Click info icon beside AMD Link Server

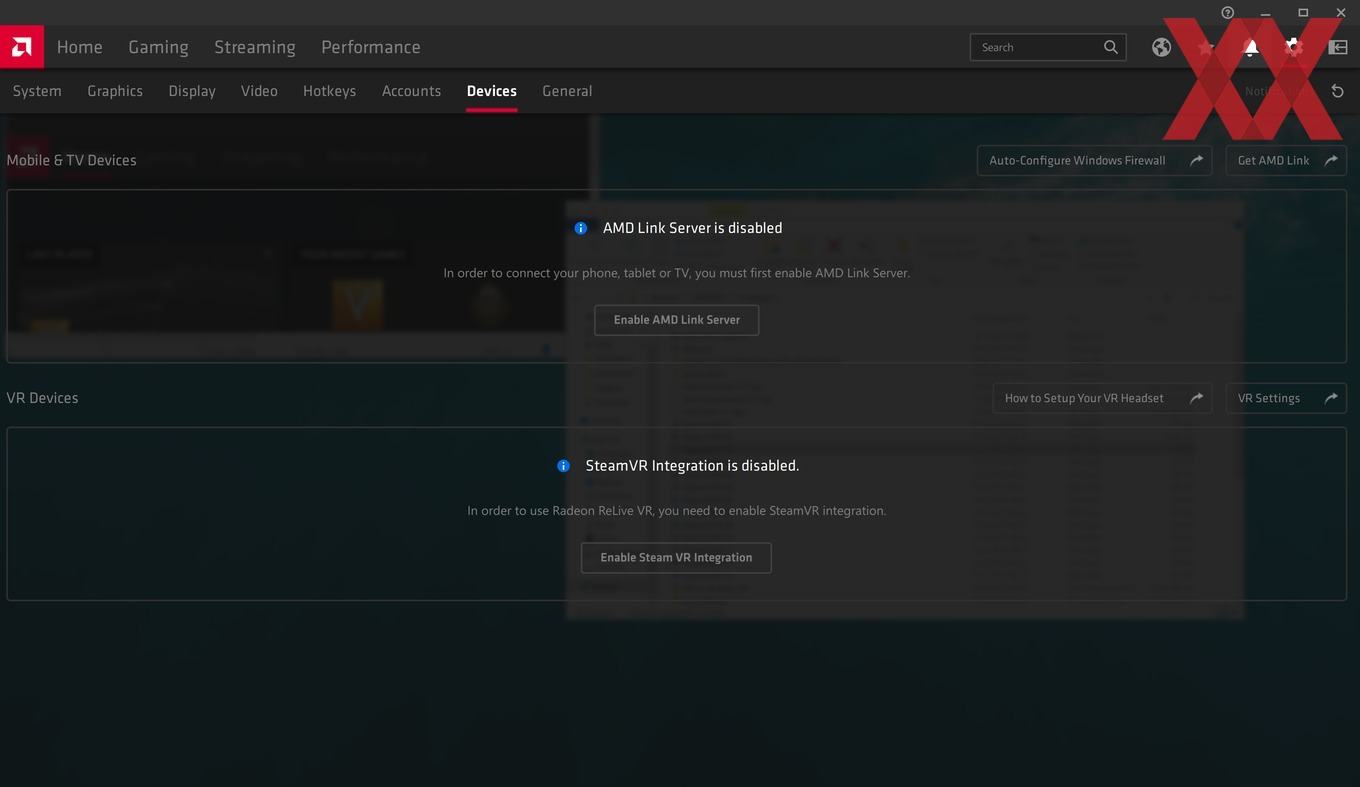pyautogui.click(x=581, y=228)
